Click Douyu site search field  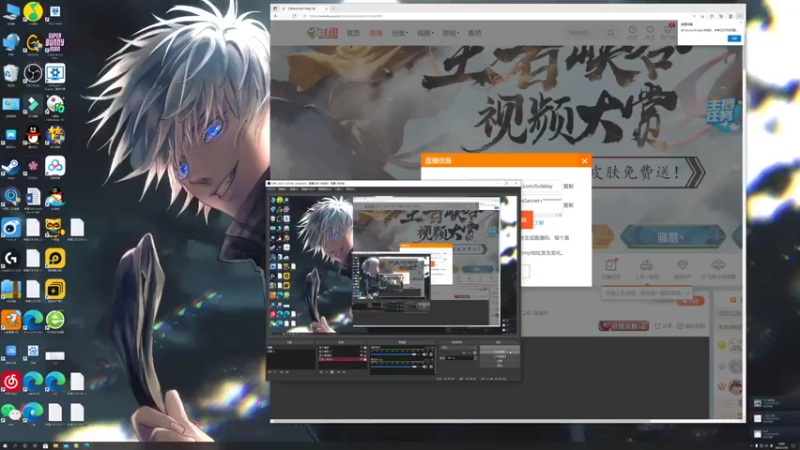(x=587, y=33)
